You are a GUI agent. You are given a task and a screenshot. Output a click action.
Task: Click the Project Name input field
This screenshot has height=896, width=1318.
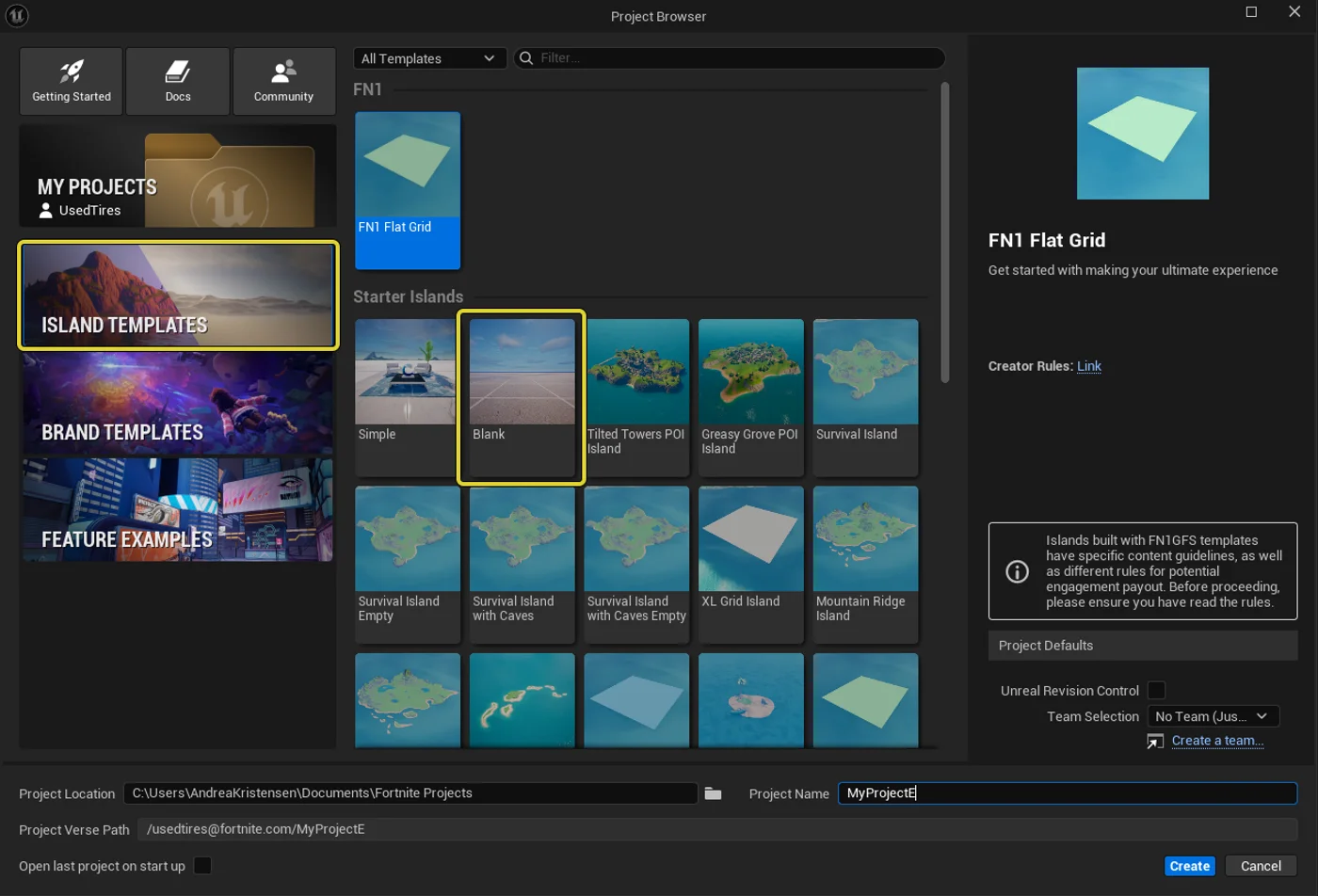click(x=1068, y=793)
